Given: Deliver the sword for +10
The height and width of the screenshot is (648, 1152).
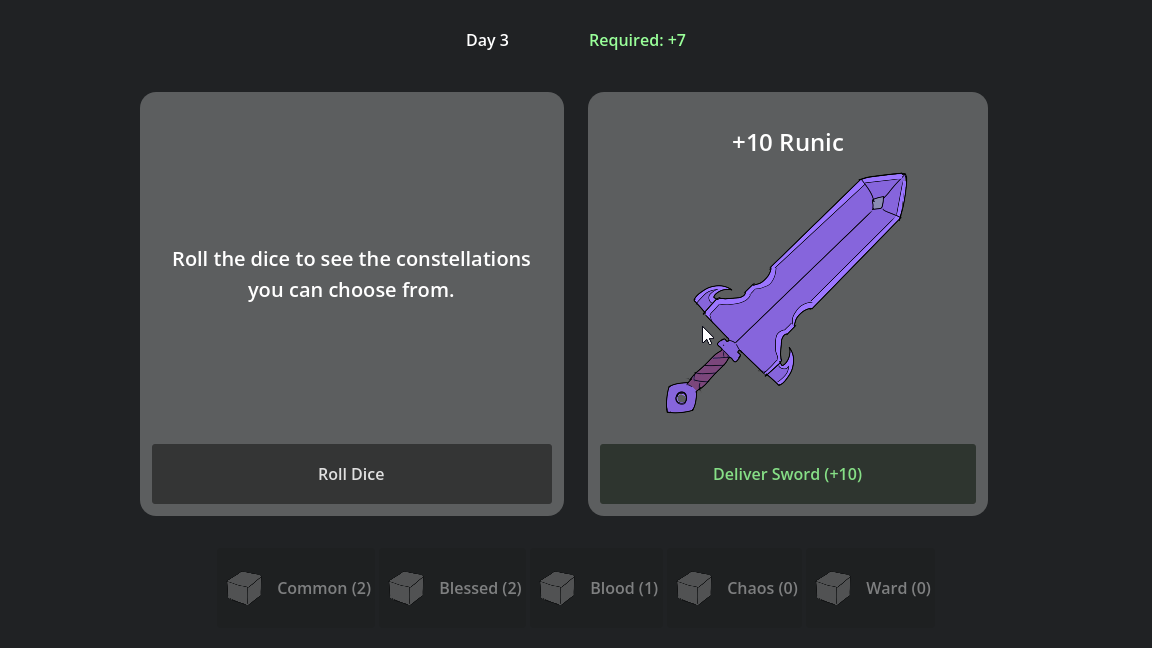Looking at the screenshot, I should pyautogui.click(x=788, y=474).
